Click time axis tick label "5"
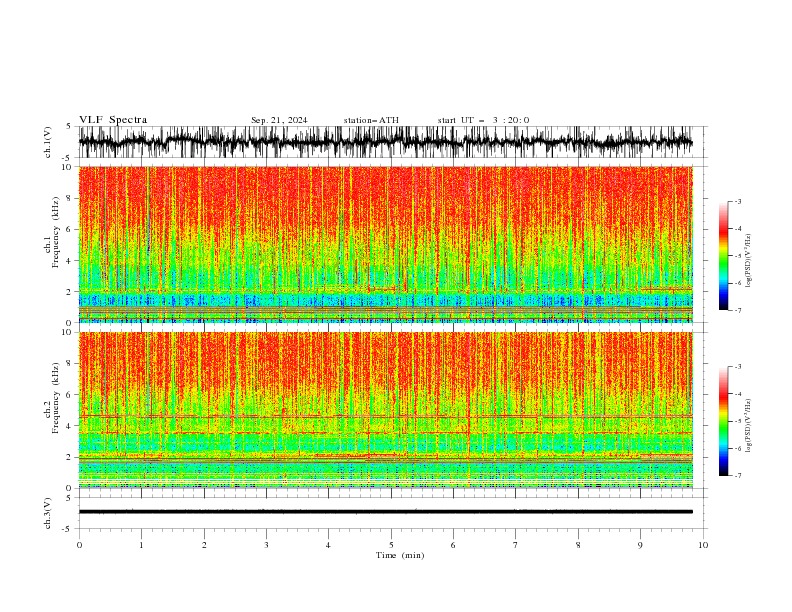Image resolution: width=792 pixels, height=612 pixels. tap(391, 545)
